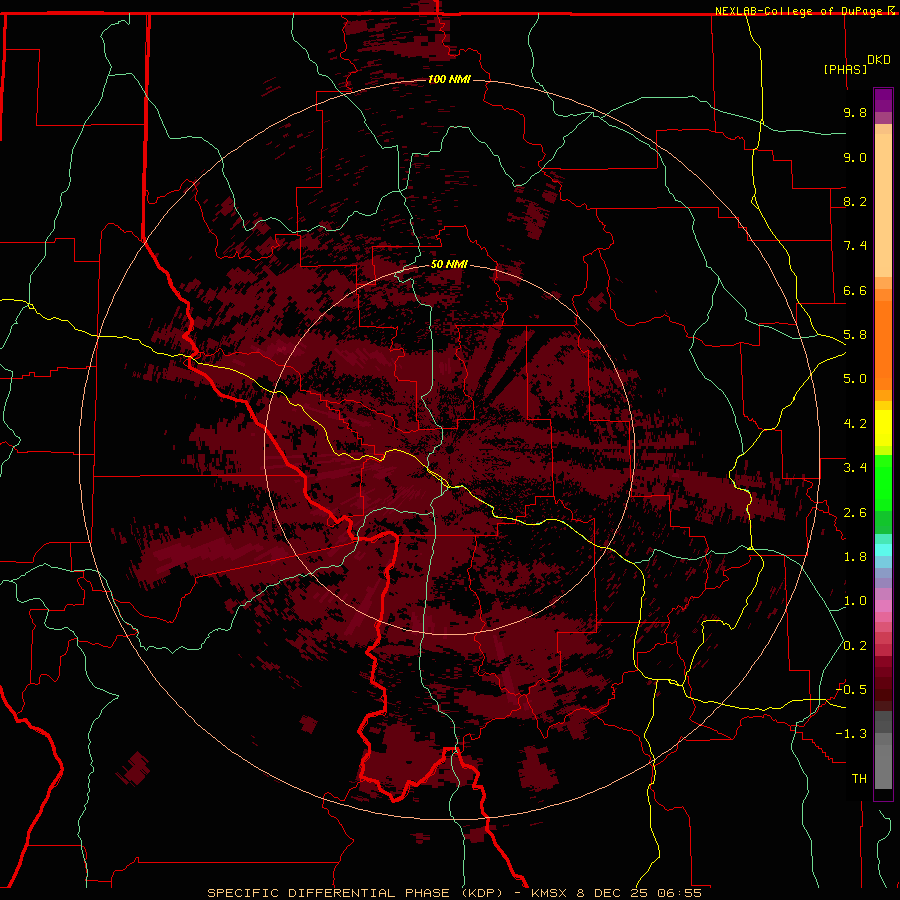This screenshot has width=900, height=900.
Task: Click the [PHAS] legend label
Action: pos(845,69)
